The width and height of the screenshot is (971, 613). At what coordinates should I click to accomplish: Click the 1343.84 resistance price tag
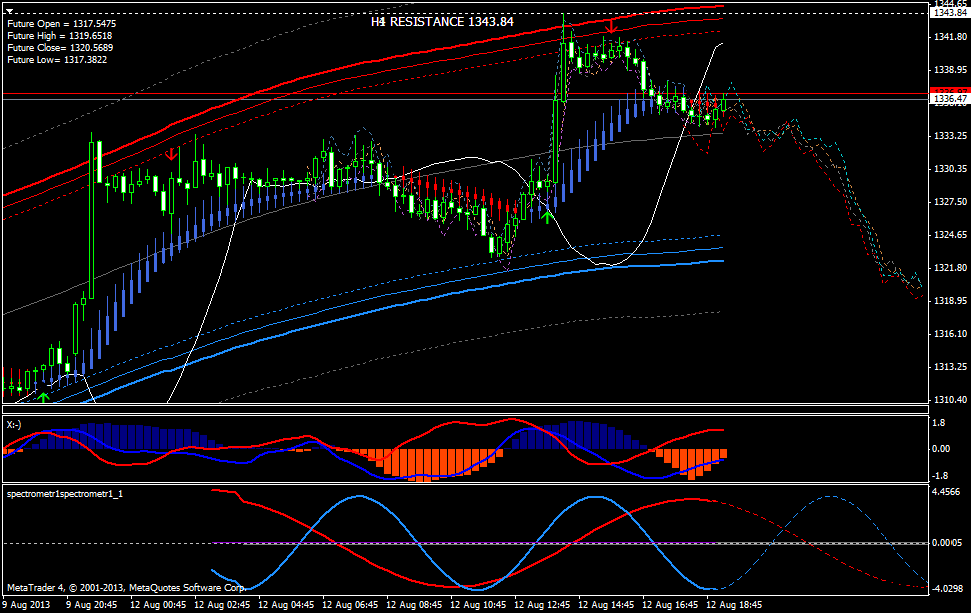pos(950,12)
